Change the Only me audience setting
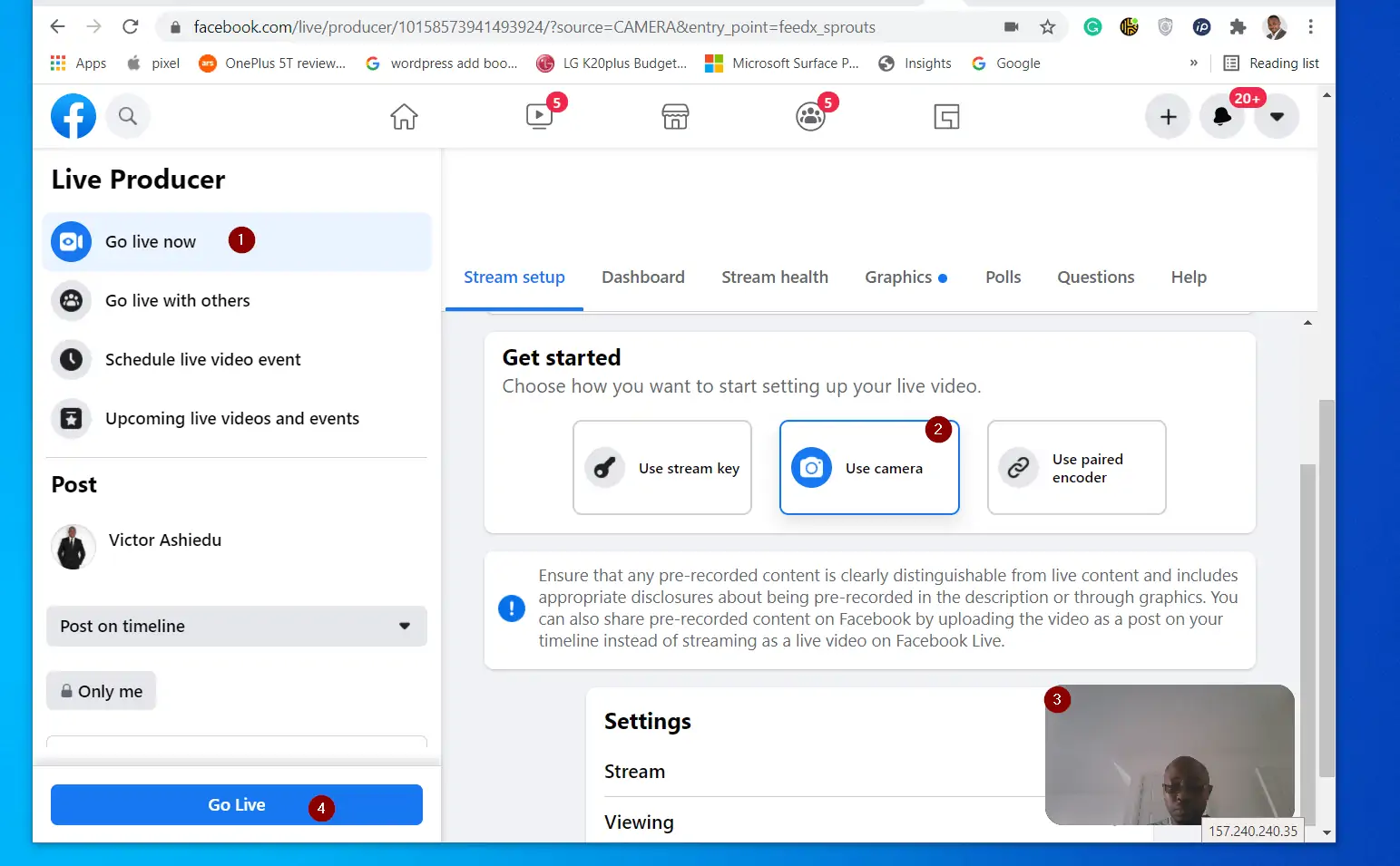Screen dimensions: 1400x866 tap(102, 691)
